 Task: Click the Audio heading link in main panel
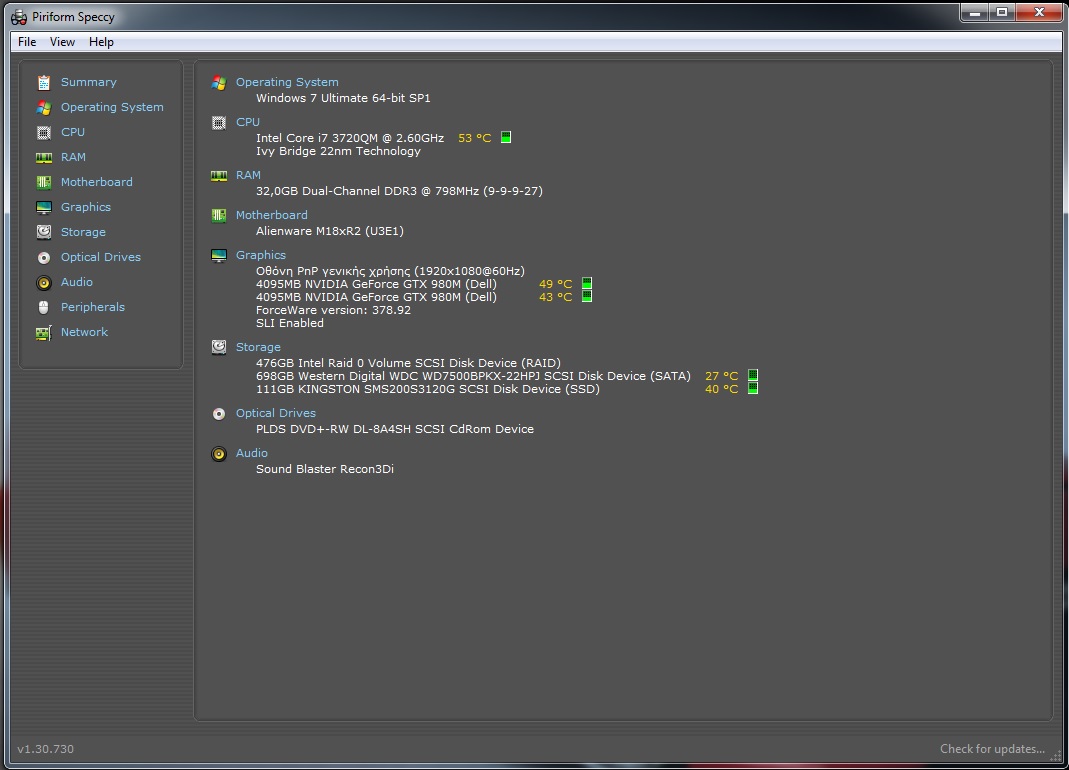coord(252,453)
